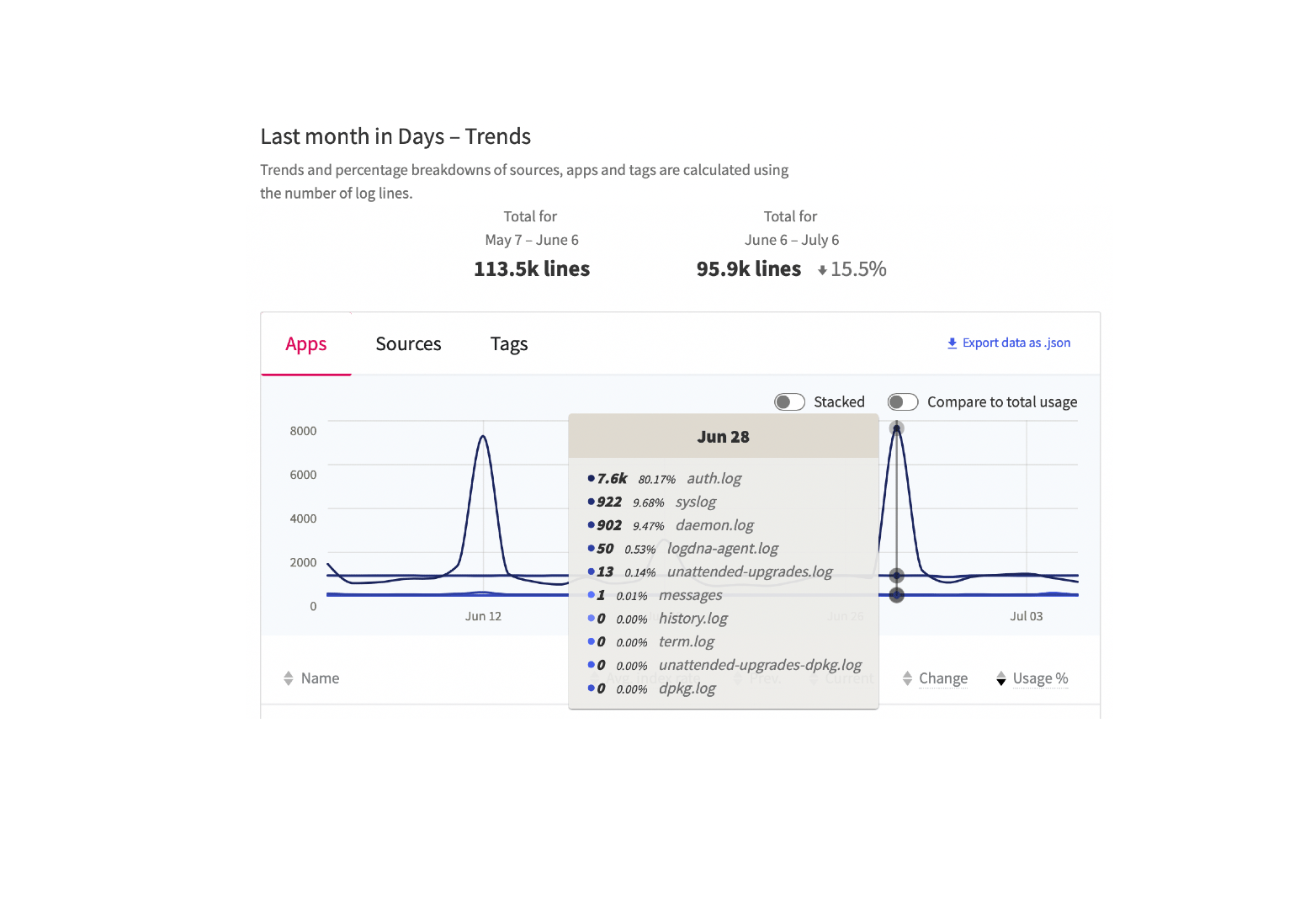Sort by Usage % column arrows
The width and height of the screenshot is (1316, 909).
pos(1000,678)
